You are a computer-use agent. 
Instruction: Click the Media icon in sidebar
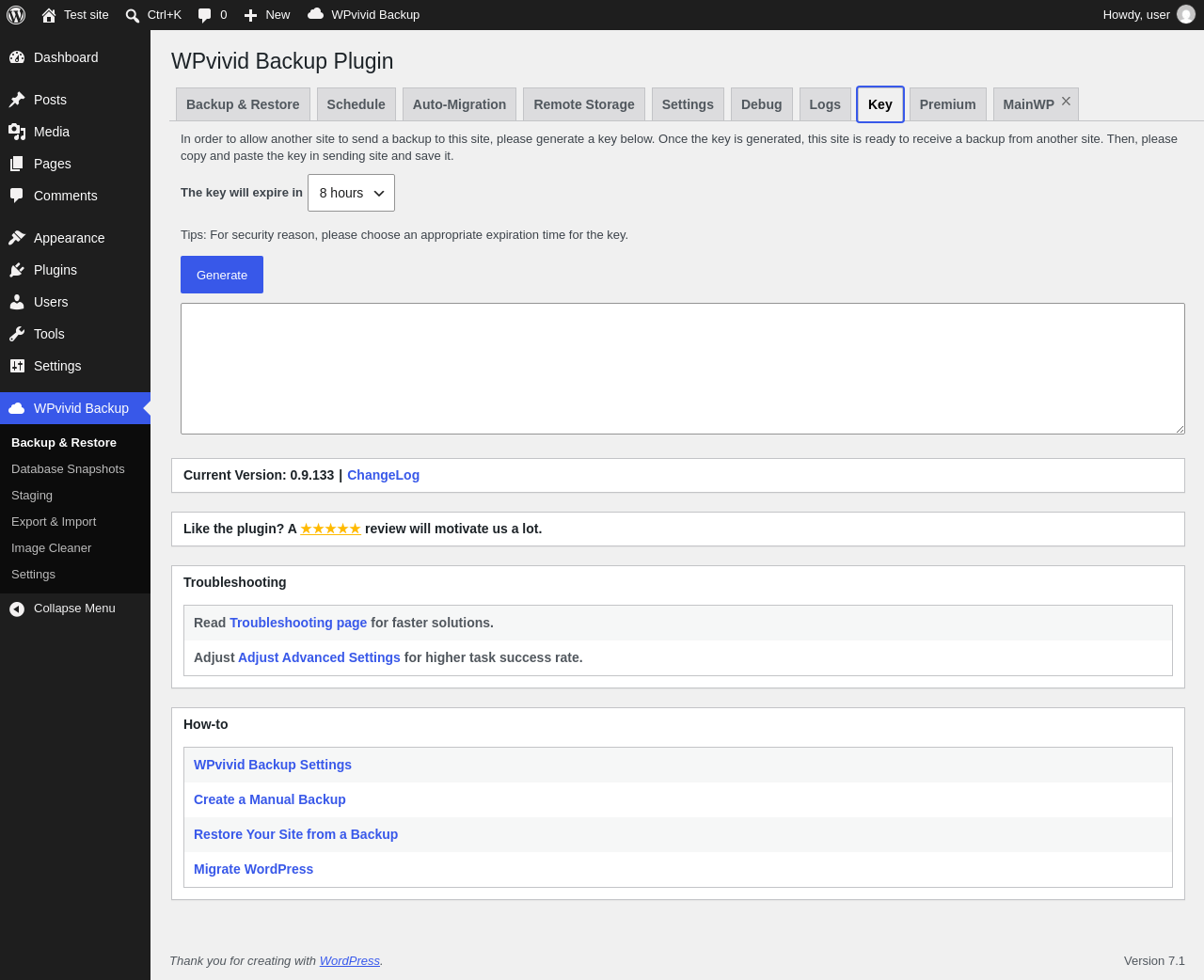click(17, 132)
